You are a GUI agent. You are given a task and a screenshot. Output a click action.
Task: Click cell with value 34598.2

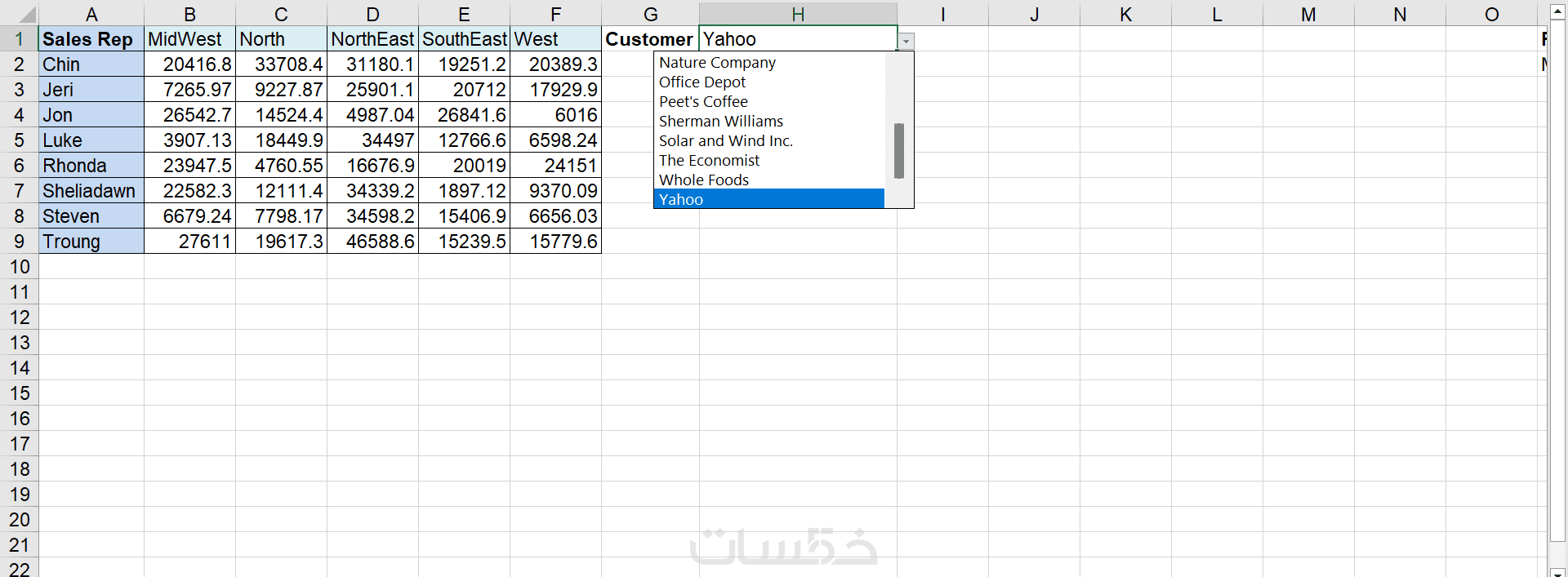(x=372, y=216)
